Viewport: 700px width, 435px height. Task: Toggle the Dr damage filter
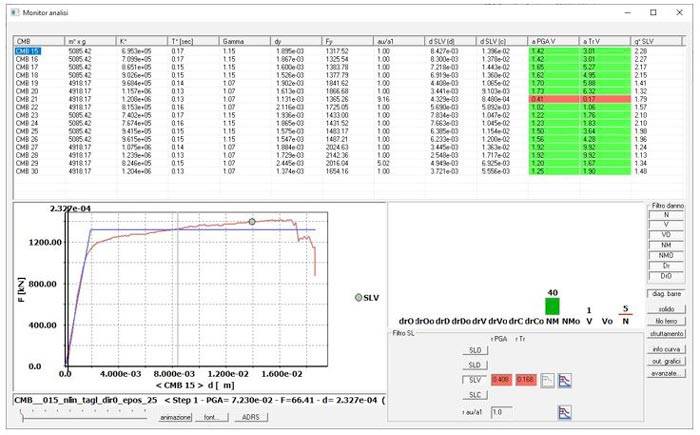pyautogui.click(x=666, y=266)
